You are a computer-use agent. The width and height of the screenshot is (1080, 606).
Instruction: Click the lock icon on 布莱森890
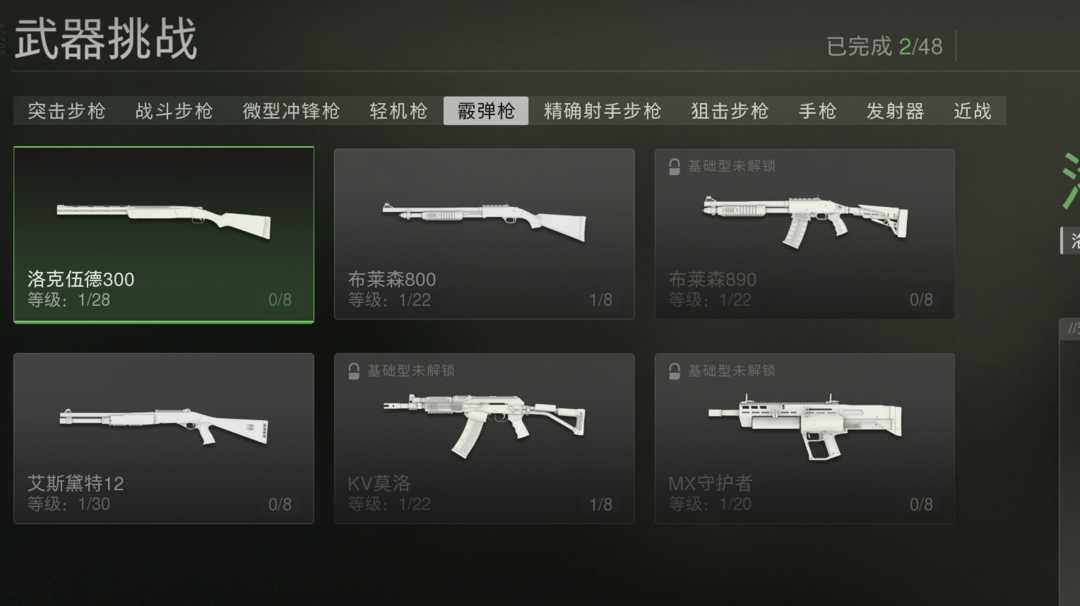[674, 166]
